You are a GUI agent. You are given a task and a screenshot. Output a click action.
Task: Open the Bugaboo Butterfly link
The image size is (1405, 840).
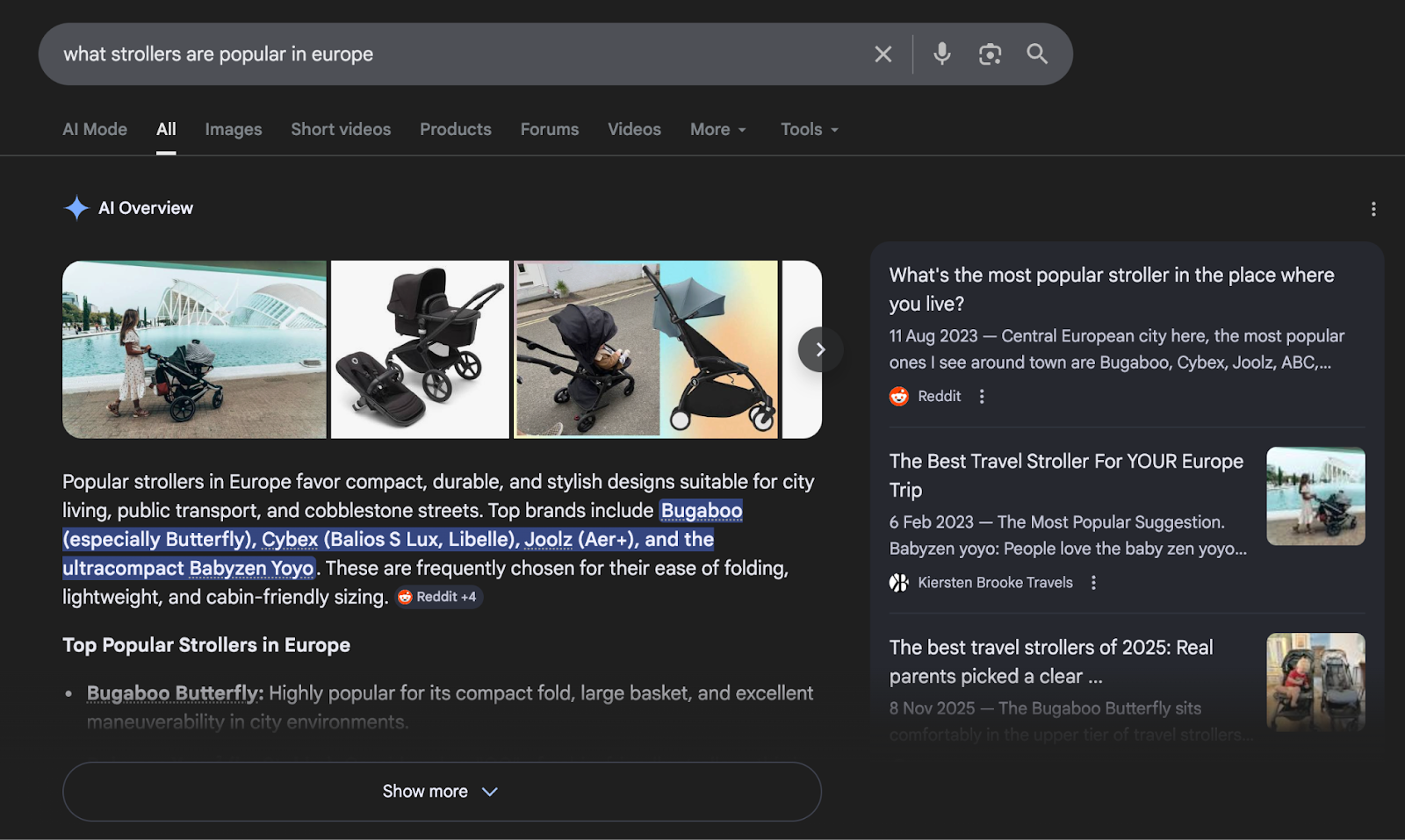tap(172, 693)
